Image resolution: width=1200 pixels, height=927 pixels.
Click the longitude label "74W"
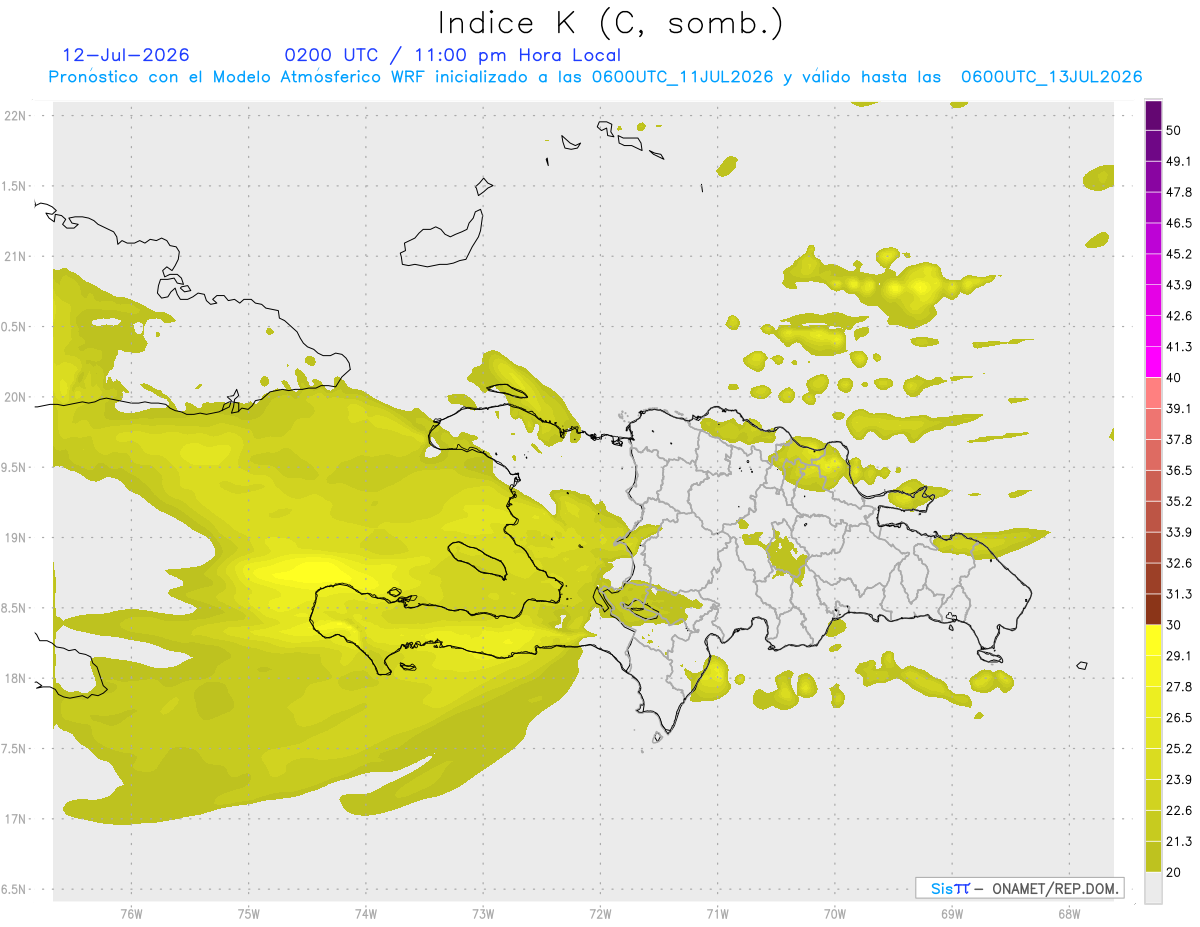click(x=366, y=914)
